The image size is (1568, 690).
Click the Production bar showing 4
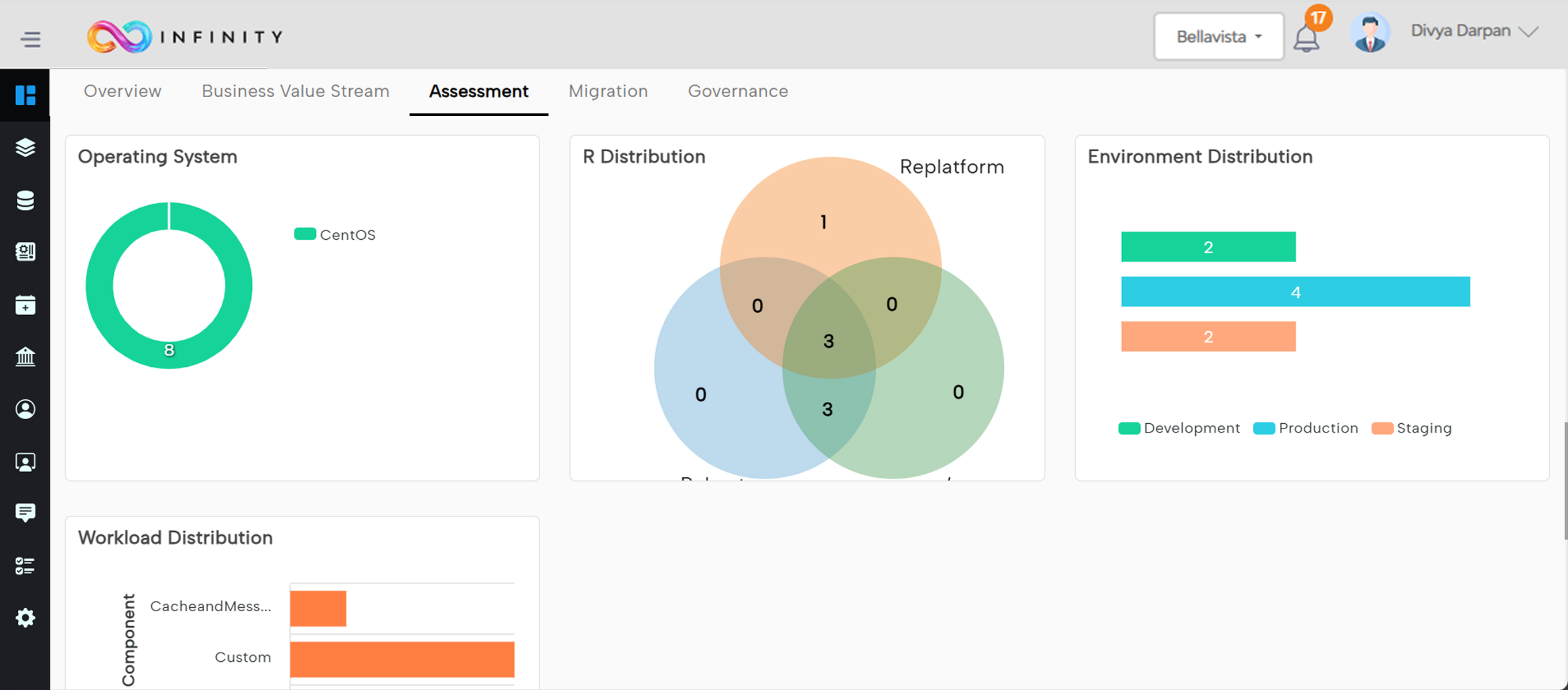pyautogui.click(x=1295, y=292)
